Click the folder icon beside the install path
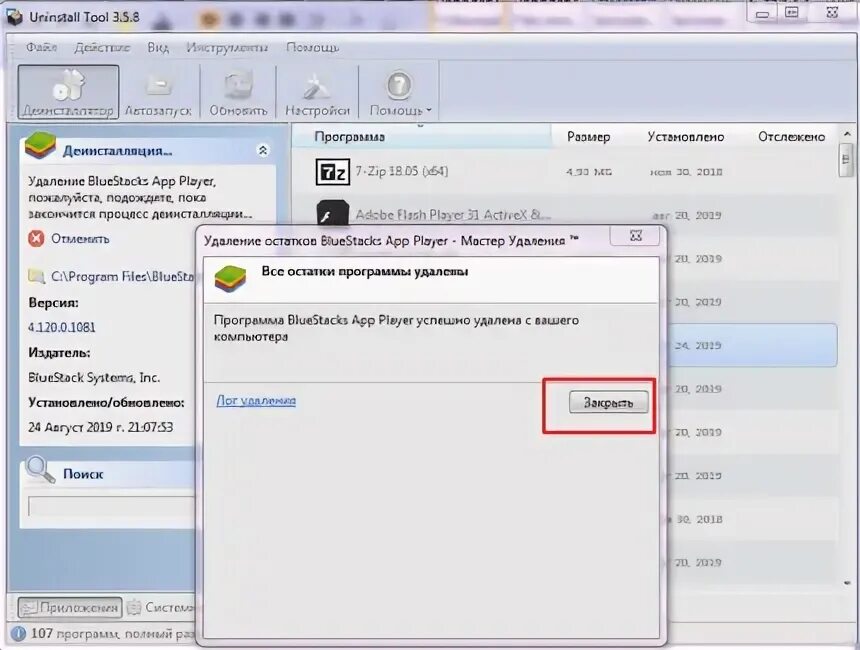 pyautogui.click(x=36, y=276)
